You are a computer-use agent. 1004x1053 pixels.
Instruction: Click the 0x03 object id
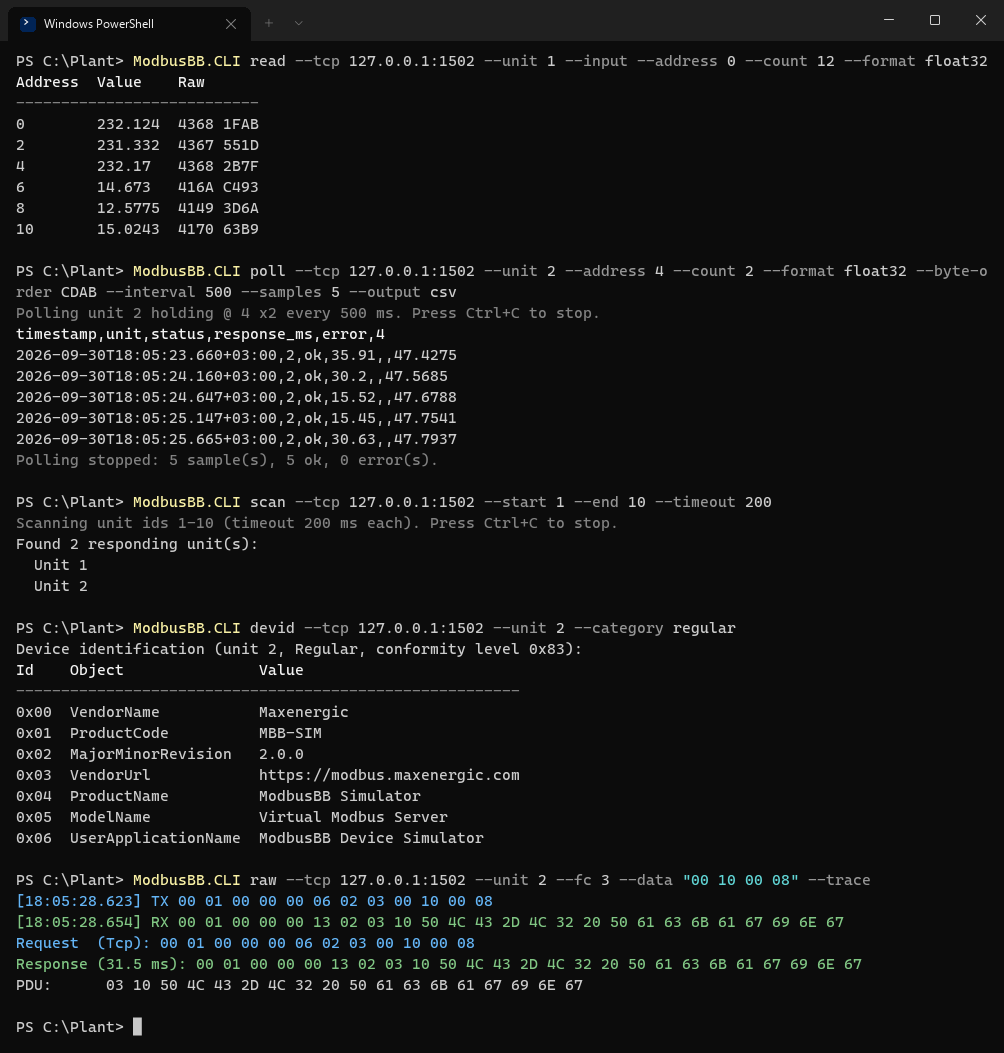34,775
